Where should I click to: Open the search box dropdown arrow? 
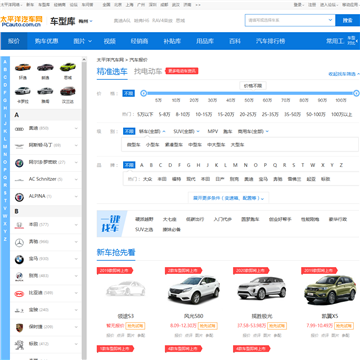click(x=330, y=20)
